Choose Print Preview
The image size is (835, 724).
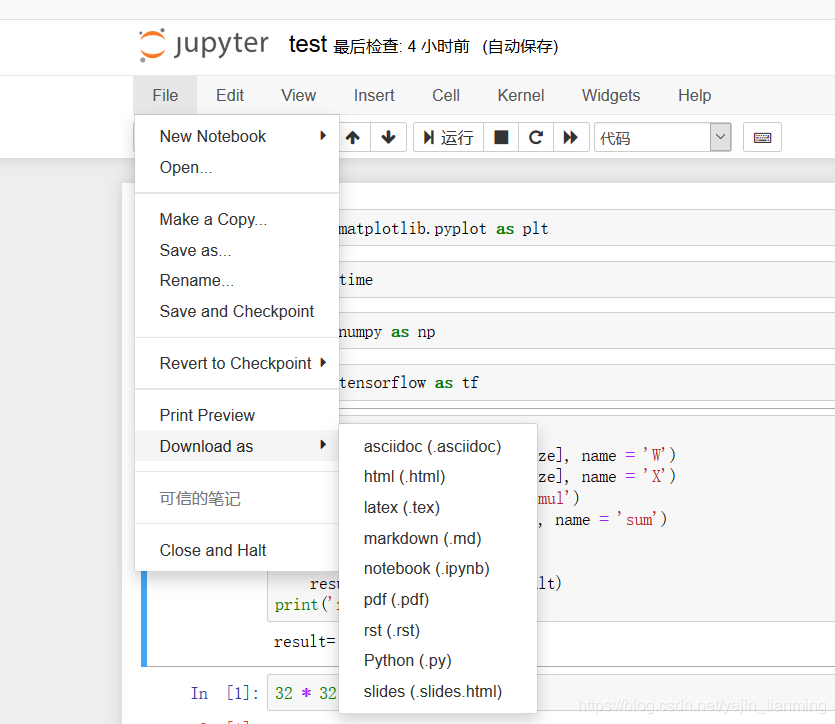coord(237,415)
